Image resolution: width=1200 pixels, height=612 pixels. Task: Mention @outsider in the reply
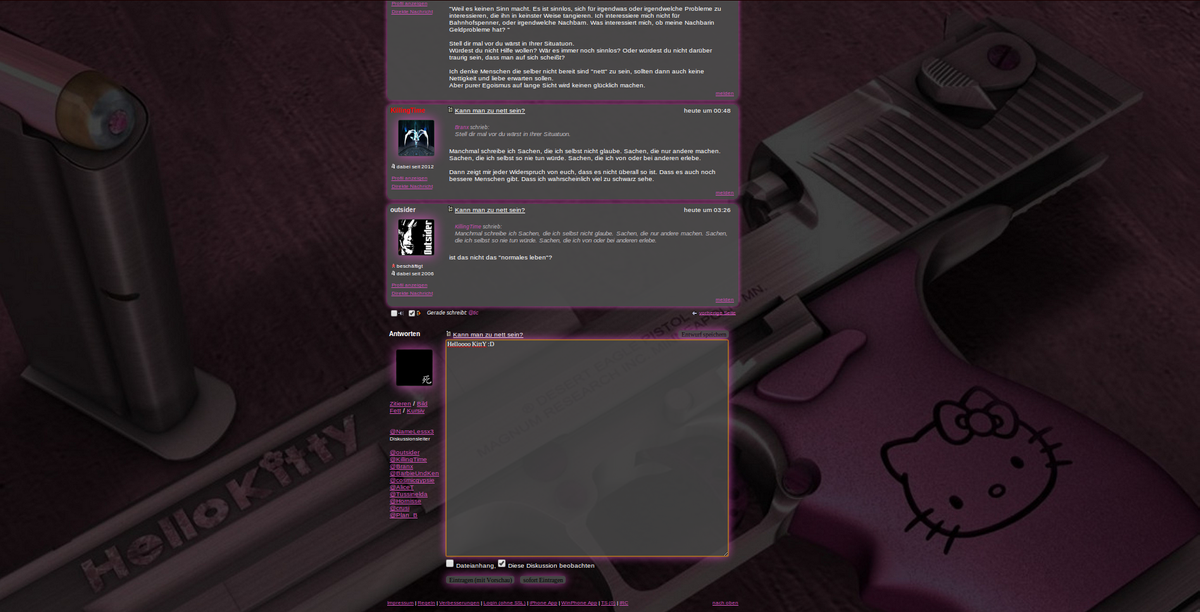[x=405, y=453]
